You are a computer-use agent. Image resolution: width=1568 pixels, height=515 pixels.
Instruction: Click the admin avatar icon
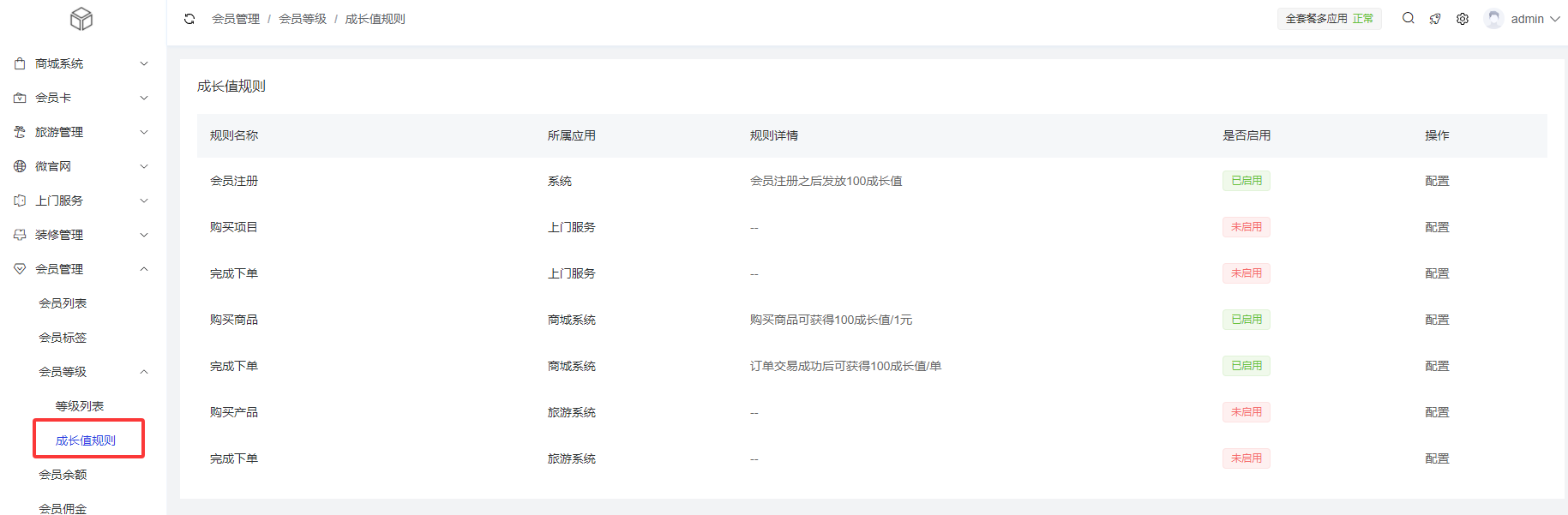(1493, 19)
